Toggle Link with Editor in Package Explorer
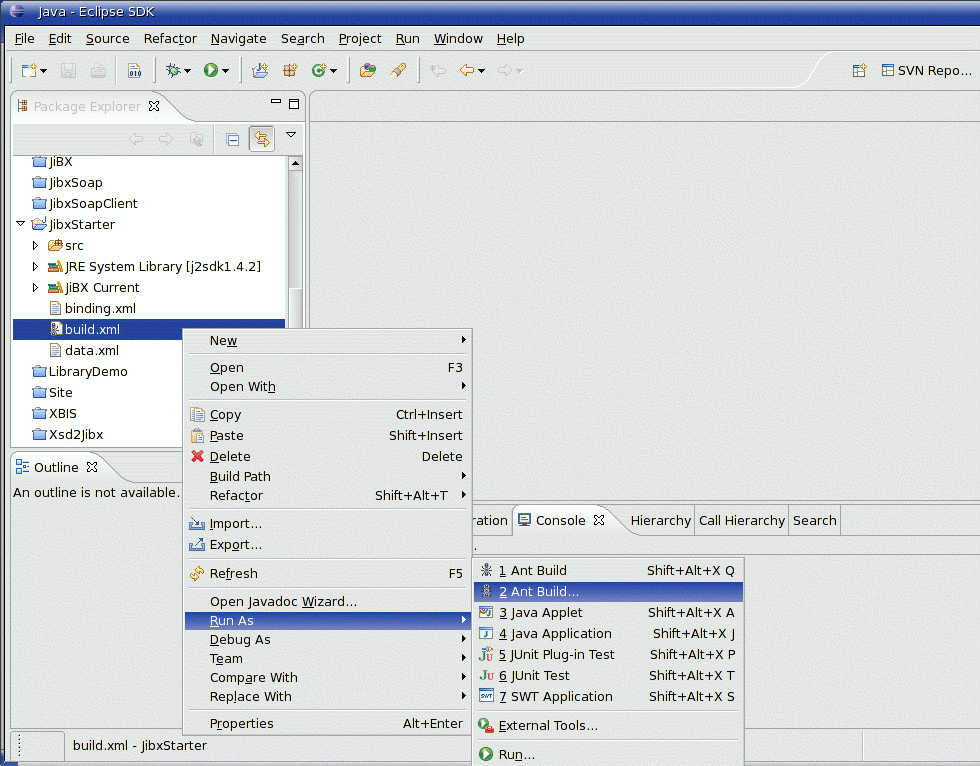 coord(261,139)
